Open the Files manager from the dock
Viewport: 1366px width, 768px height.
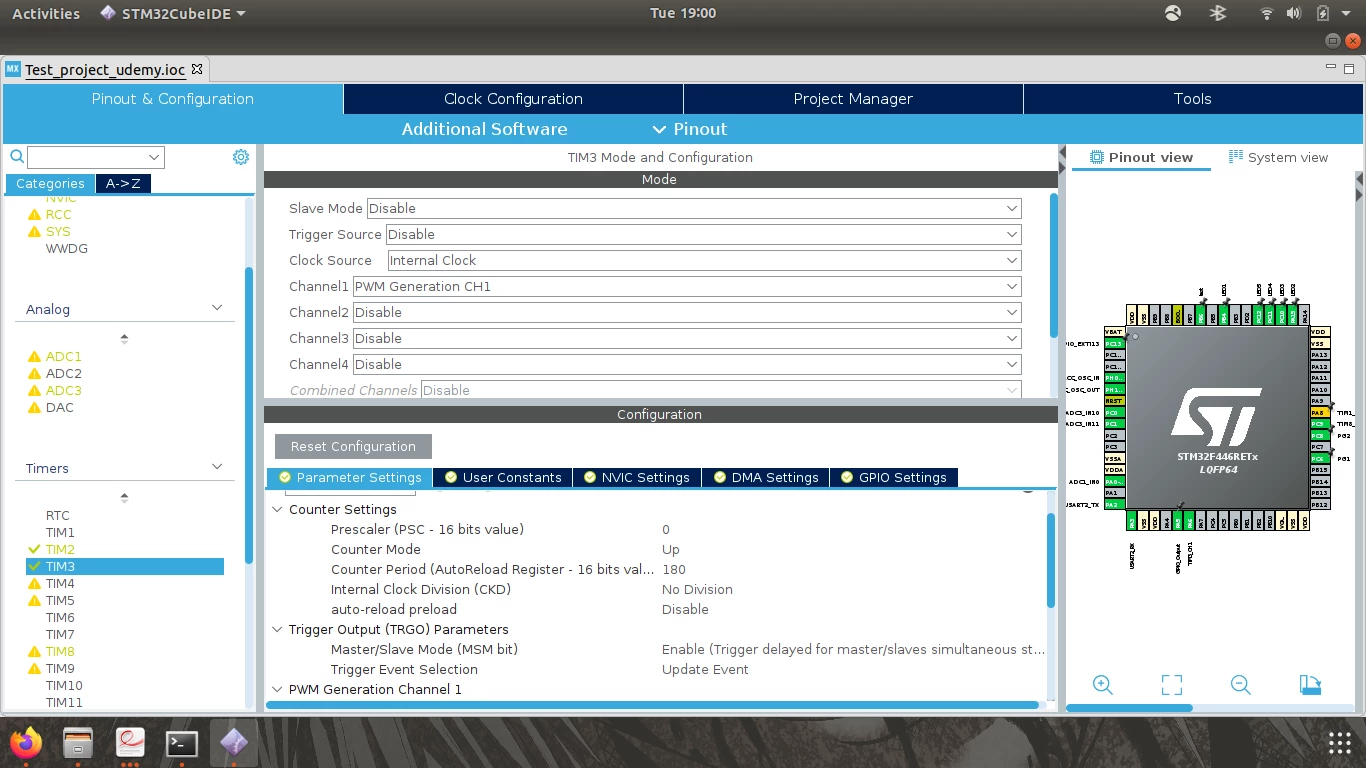(78, 743)
